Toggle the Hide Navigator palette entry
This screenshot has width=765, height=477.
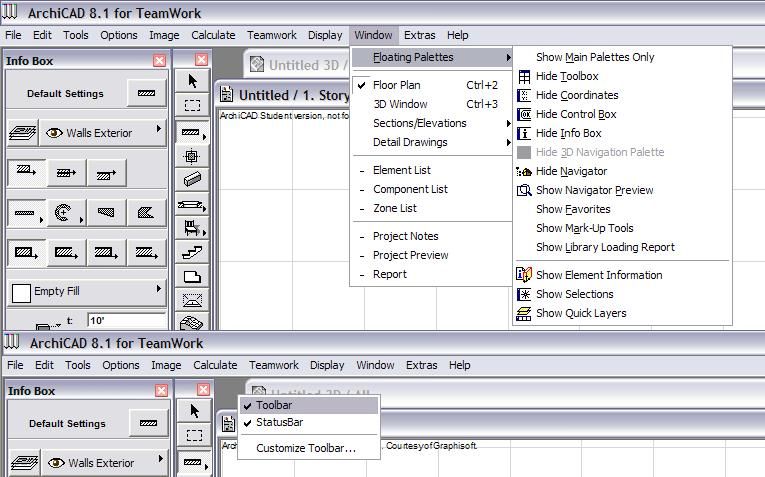pyautogui.click(x=623, y=171)
